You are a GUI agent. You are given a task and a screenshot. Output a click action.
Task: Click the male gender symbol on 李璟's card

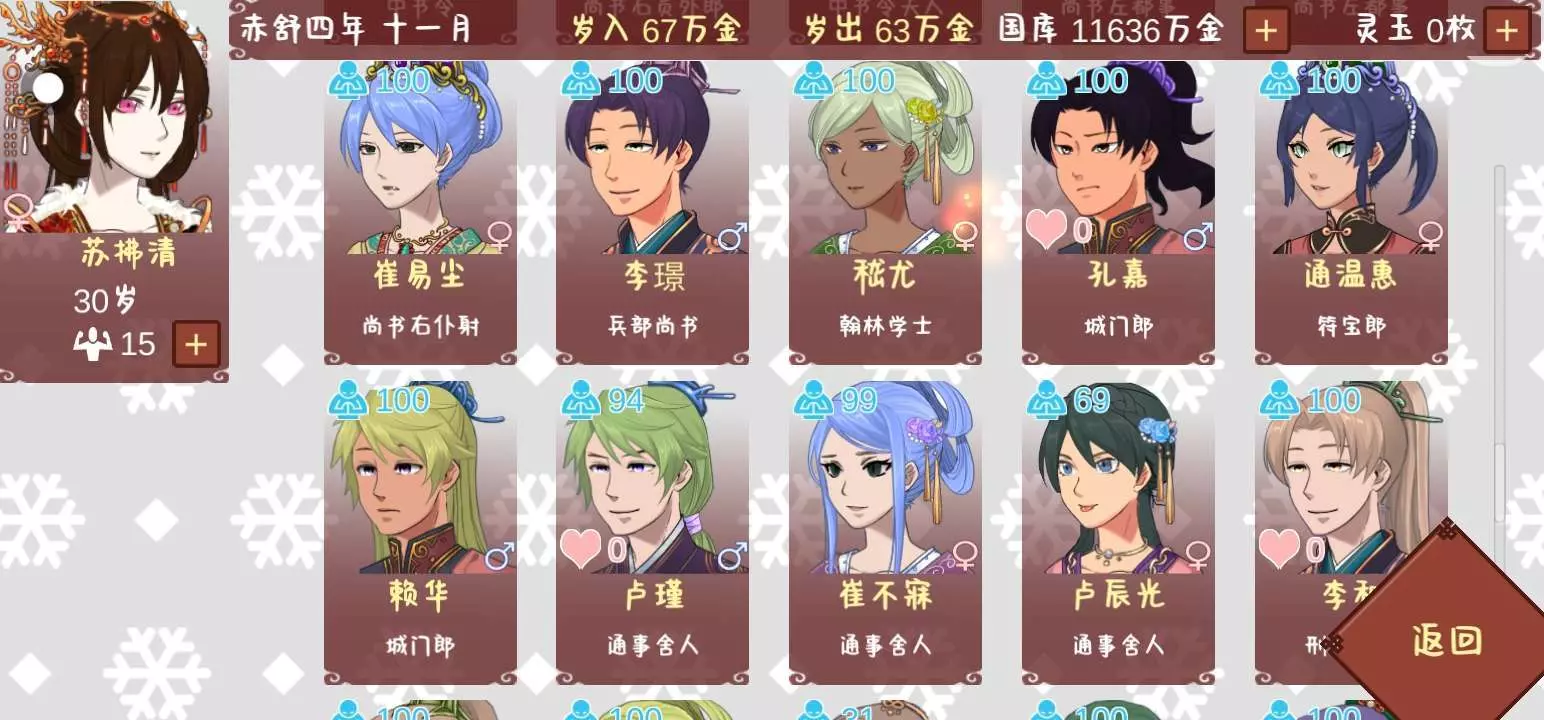(733, 237)
